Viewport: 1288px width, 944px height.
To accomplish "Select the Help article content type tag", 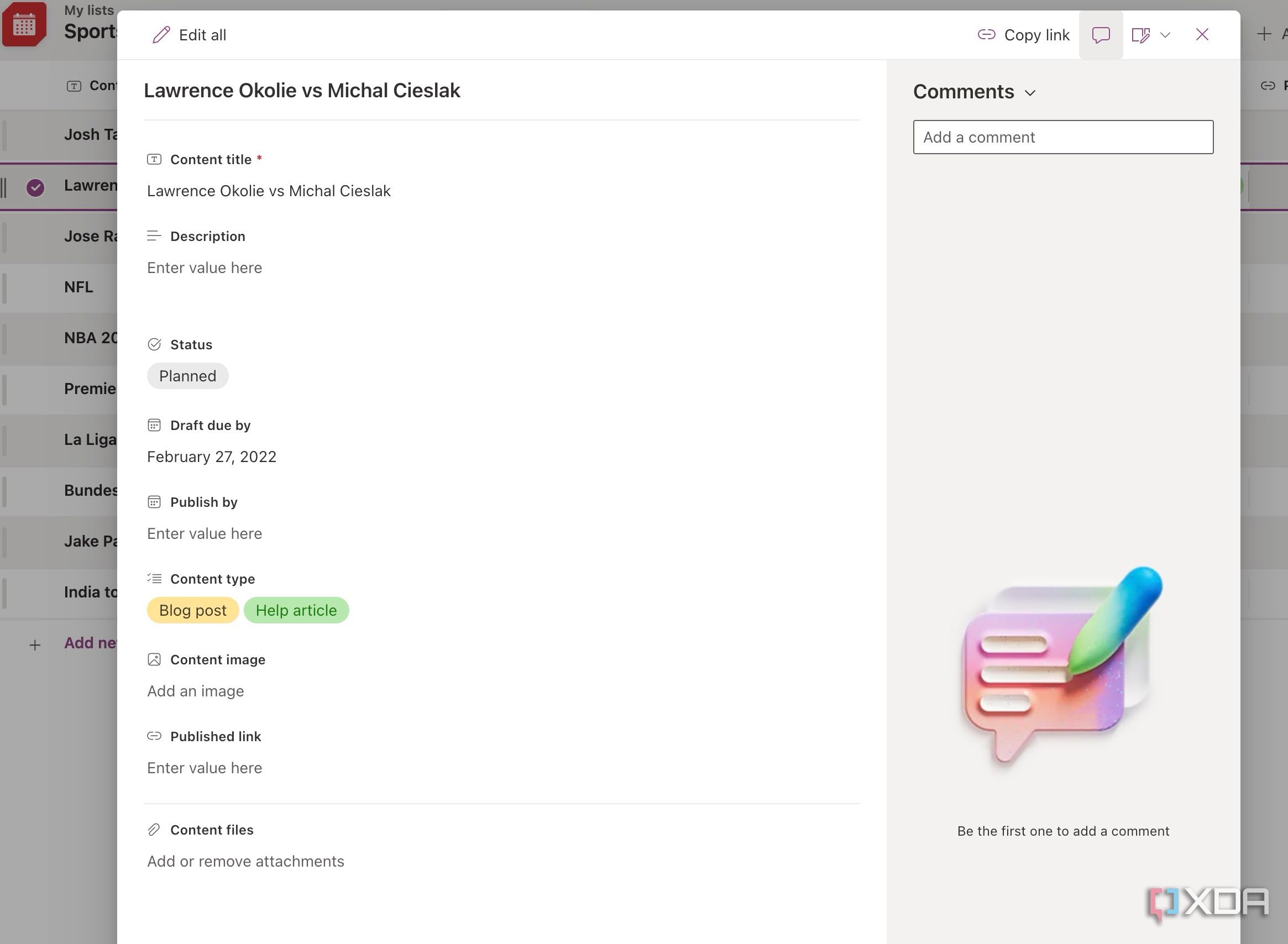I will point(296,610).
